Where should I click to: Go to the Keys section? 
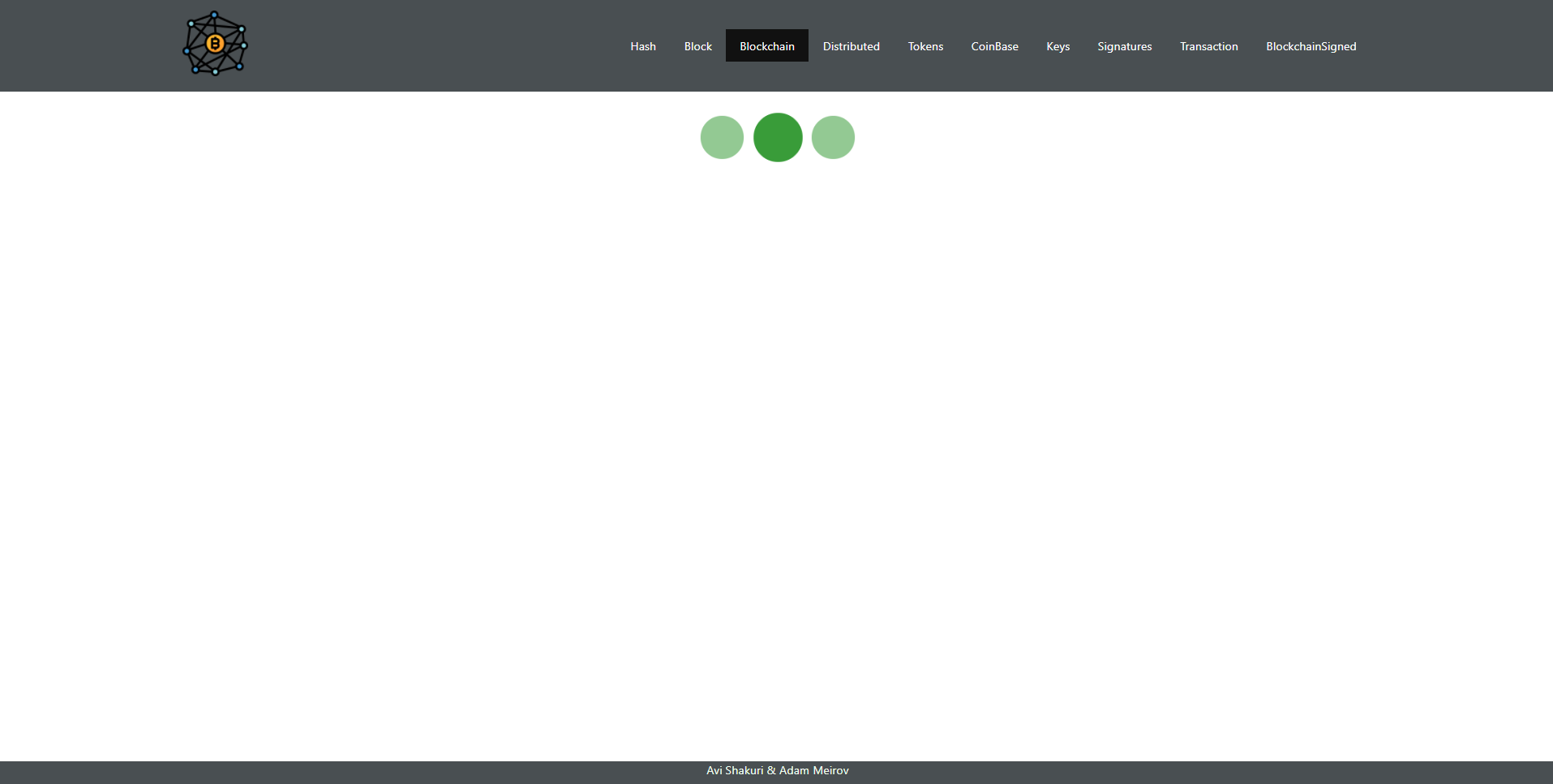[x=1057, y=46]
